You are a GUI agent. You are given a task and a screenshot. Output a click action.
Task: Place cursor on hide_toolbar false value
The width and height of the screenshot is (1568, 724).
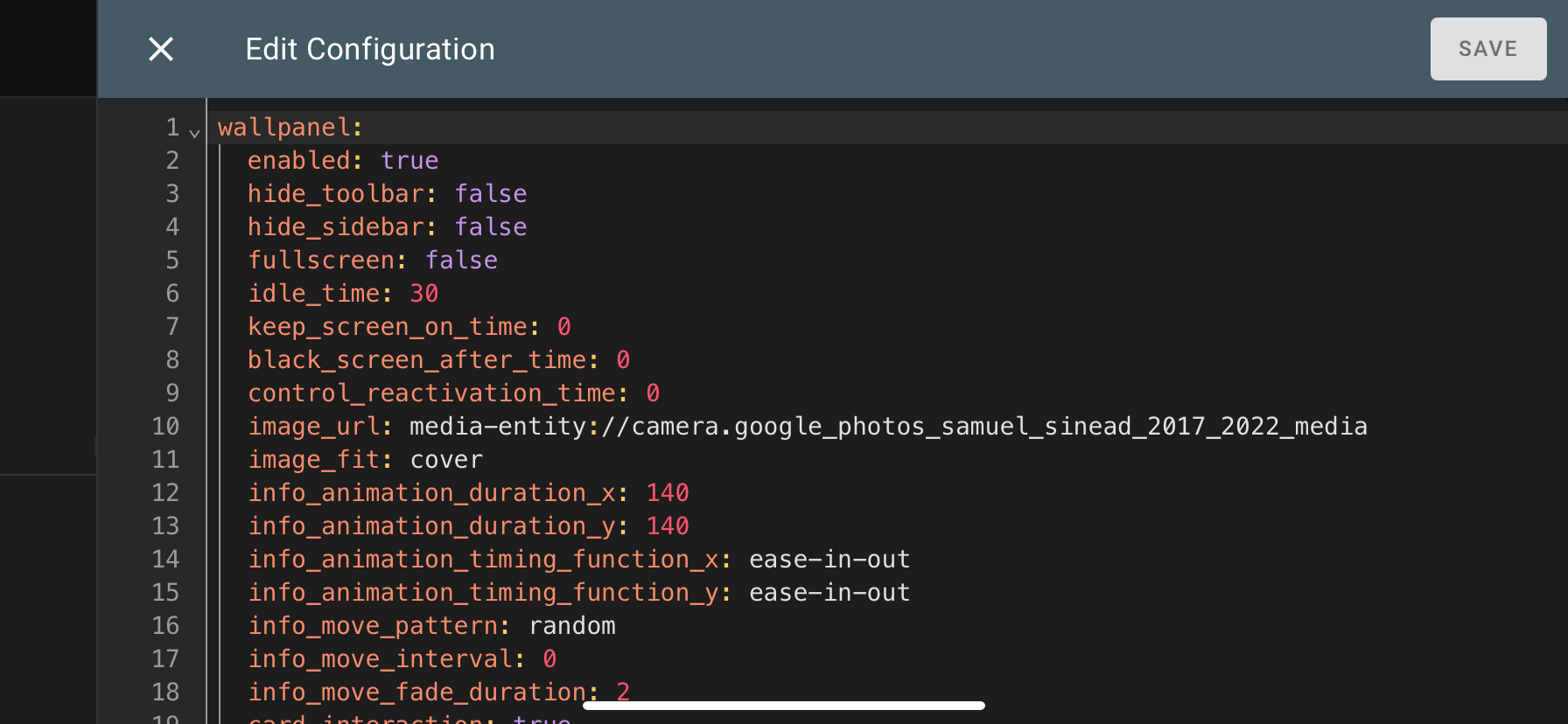point(490,194)
